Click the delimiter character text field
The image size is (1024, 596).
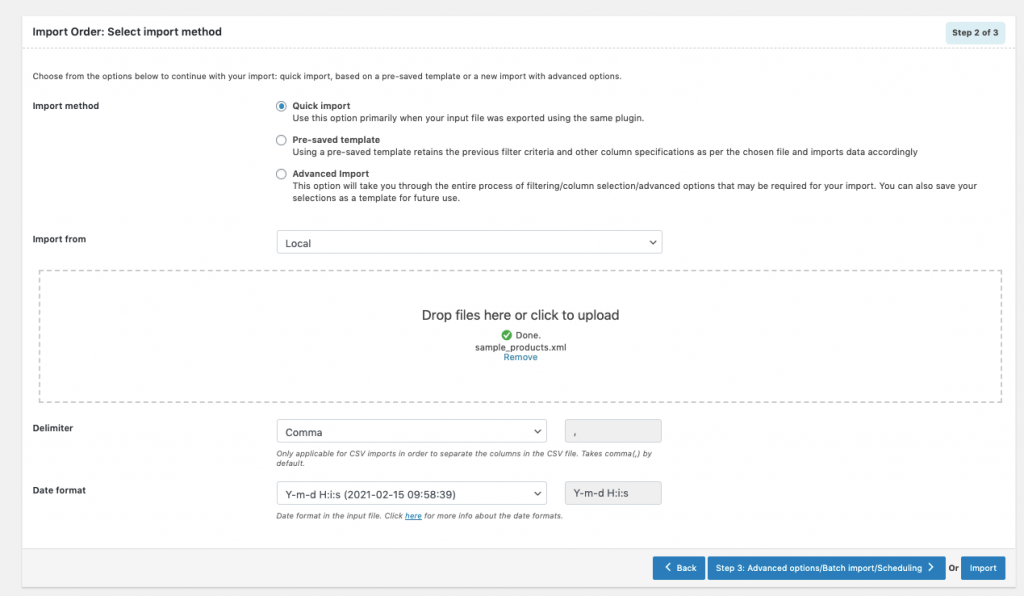click(x=613, y=432)
